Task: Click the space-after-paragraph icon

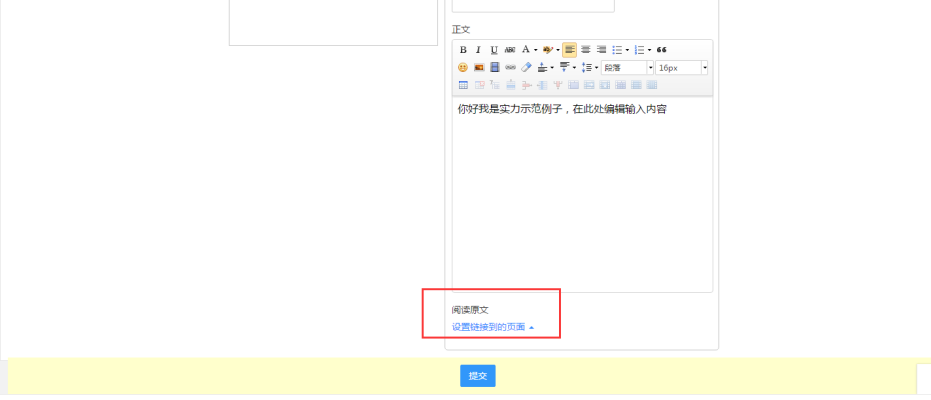Action: coord(565,67)
